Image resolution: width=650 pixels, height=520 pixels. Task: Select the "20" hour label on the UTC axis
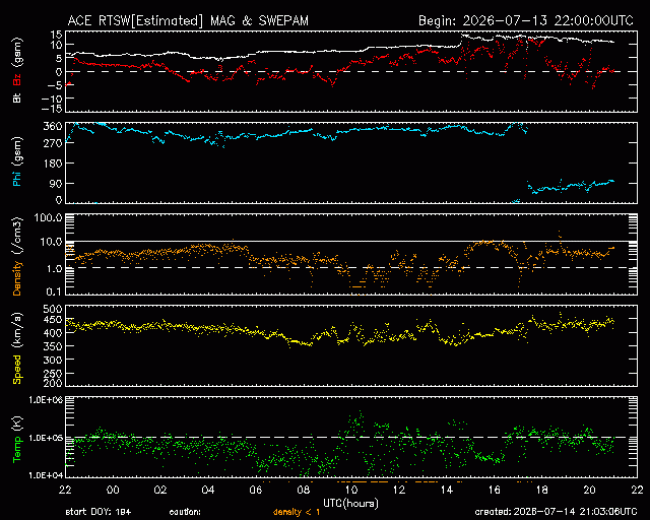(x=589, y=490)
